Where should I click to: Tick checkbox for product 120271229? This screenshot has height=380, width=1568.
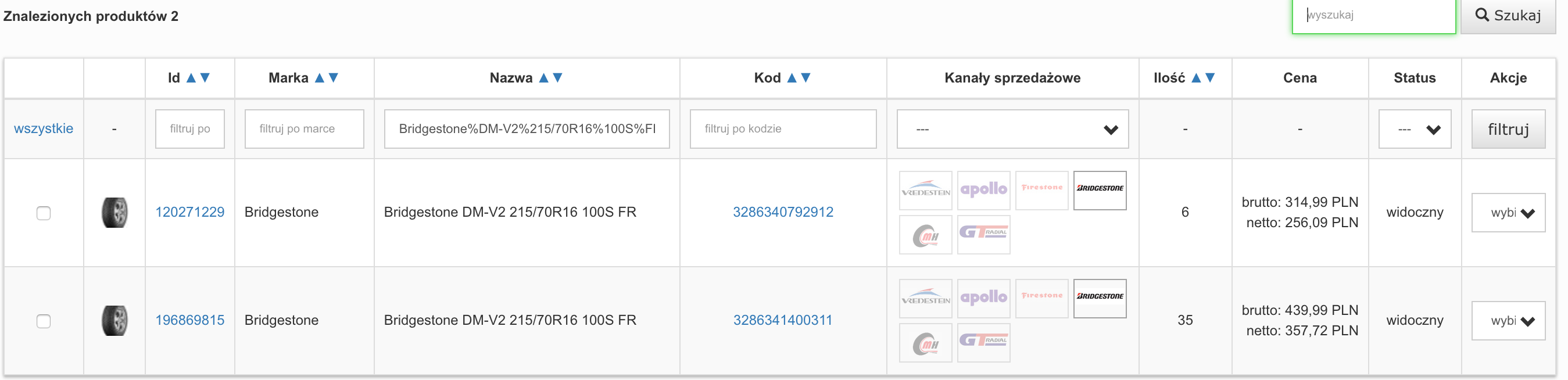pos(43,213)
